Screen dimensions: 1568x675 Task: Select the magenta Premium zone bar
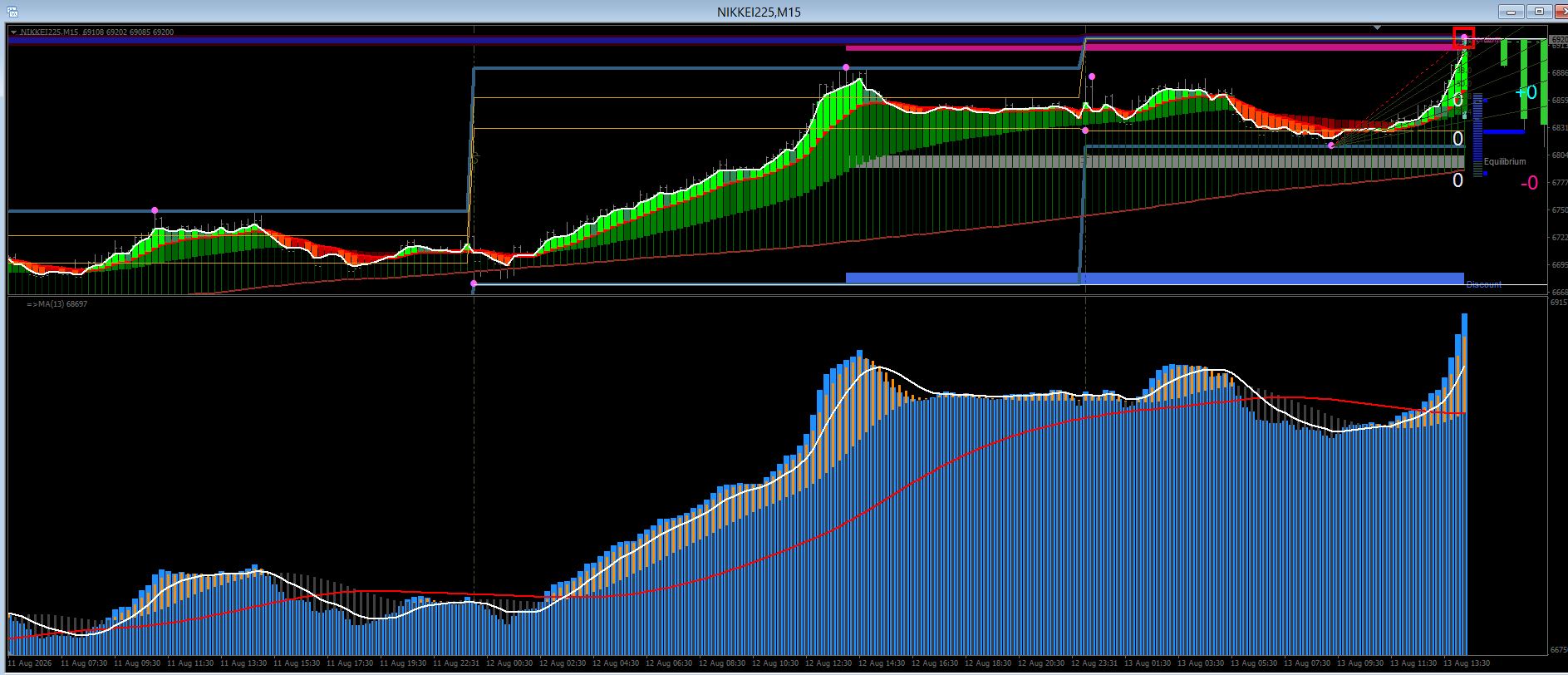1154,48
